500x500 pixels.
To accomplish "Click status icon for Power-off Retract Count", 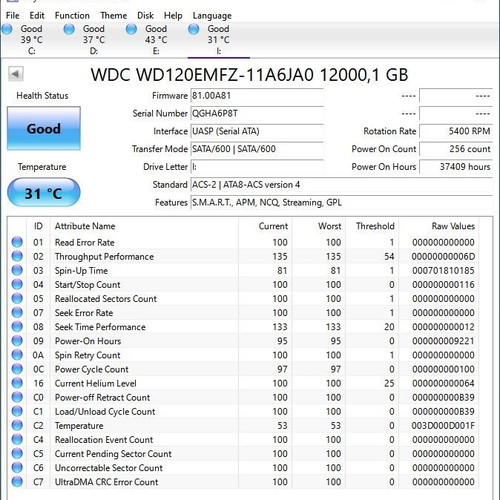I will pyautogui.click(x=17, y=397).
